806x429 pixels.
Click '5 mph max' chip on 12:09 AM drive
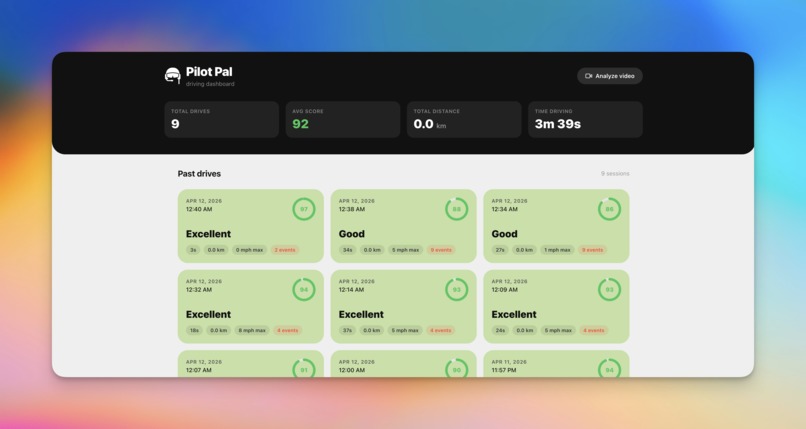[x=558, y=330]
